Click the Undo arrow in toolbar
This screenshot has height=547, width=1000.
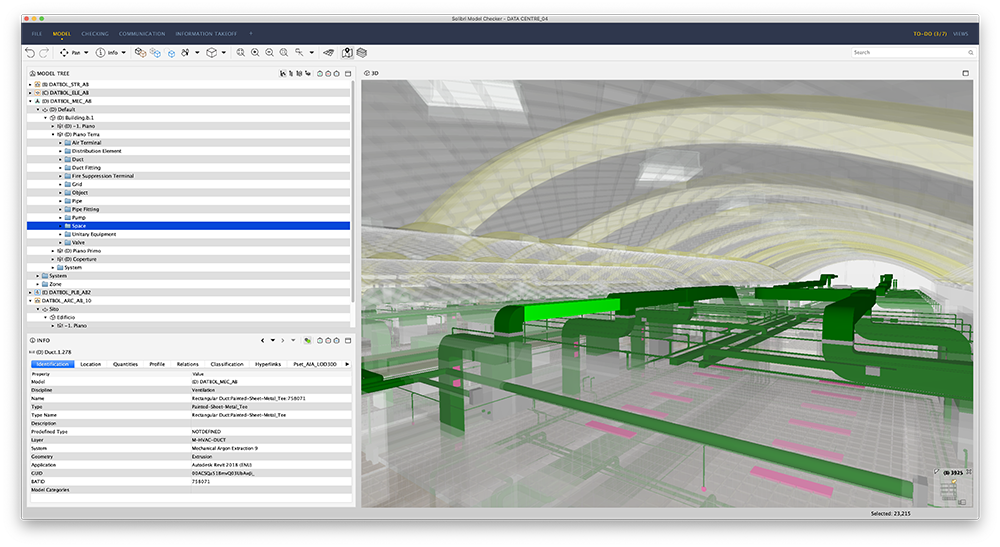pyautogui.click(x=30, y=53)
